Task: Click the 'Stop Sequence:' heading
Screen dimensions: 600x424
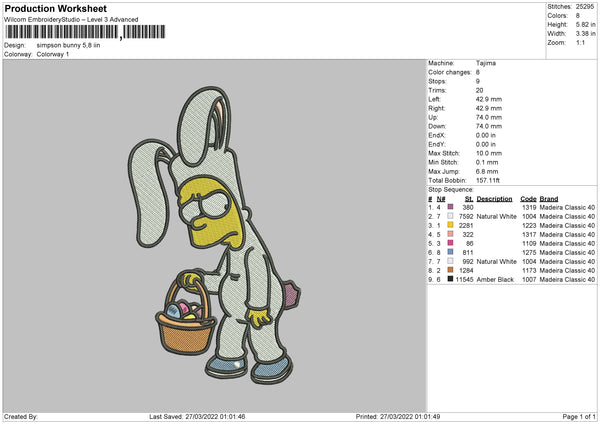Action: [x=451, y=189]
